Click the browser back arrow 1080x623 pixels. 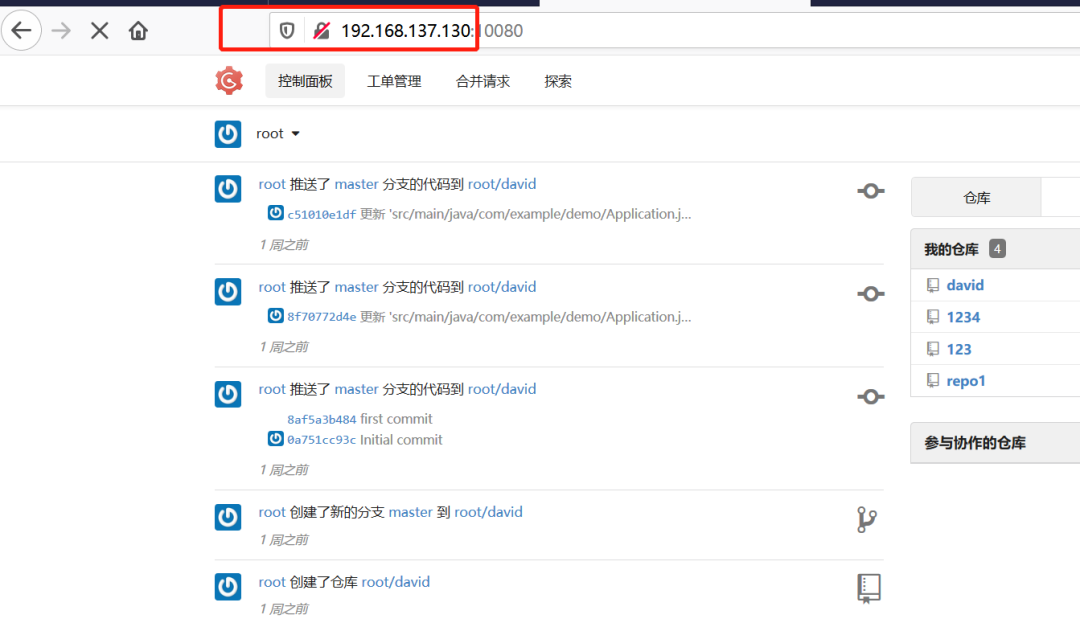(x=22, y=30)
